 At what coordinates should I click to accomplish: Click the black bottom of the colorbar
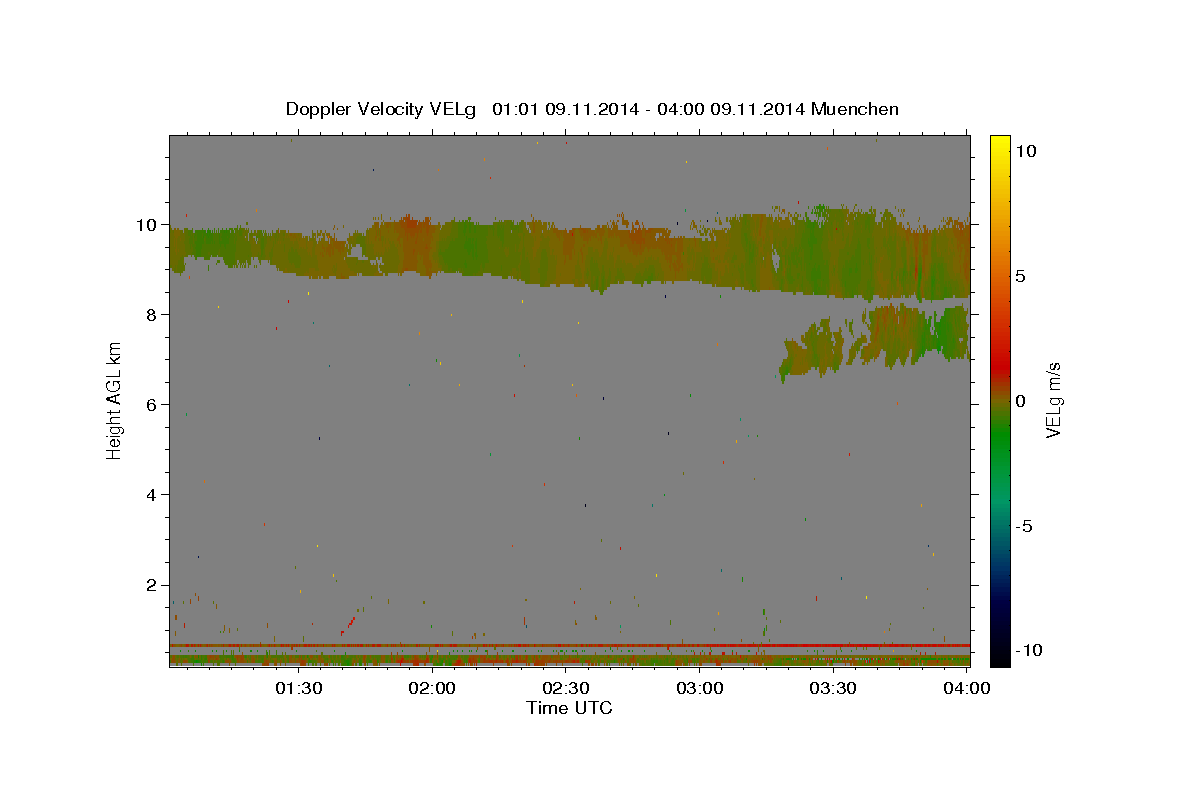click(x=999, y=657)
